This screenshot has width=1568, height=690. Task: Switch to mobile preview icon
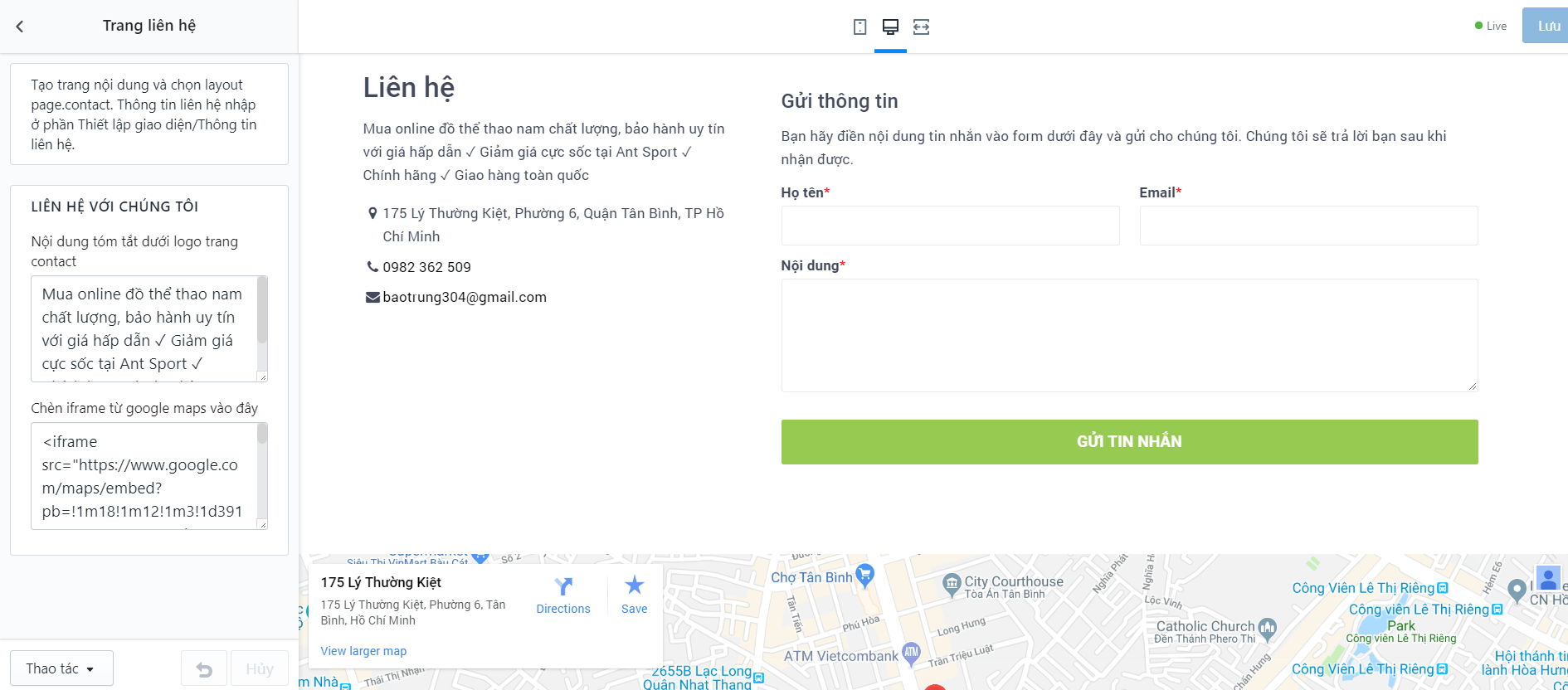click(859, 27)
